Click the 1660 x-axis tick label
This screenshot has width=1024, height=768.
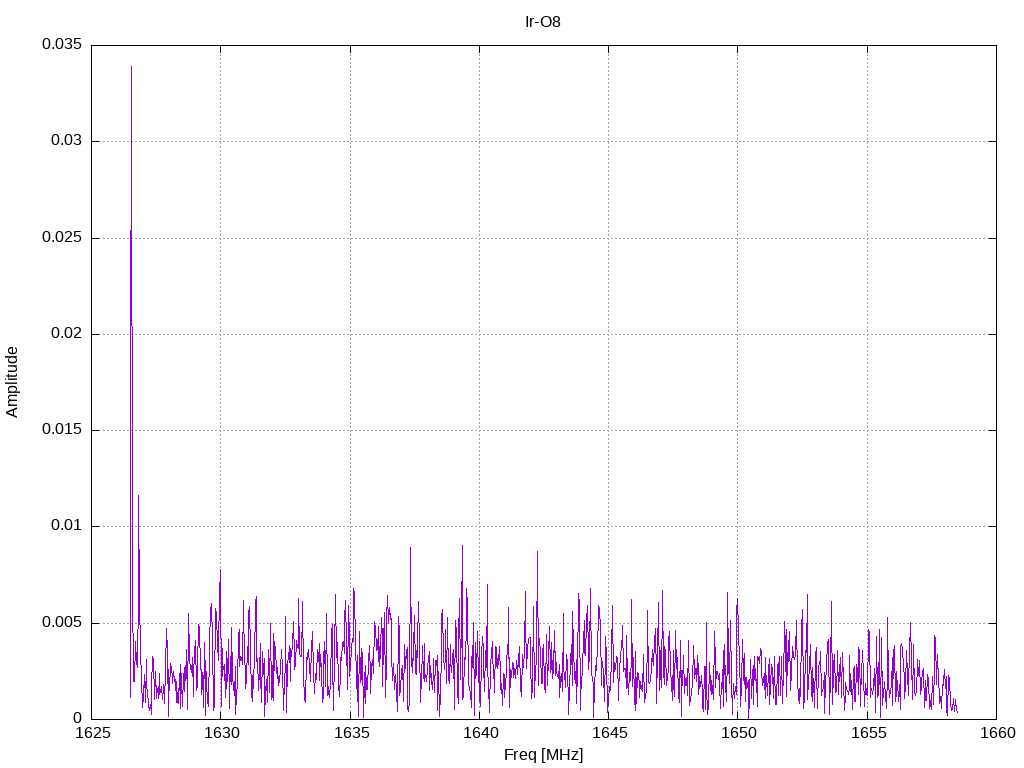click(x=996, y=734)
